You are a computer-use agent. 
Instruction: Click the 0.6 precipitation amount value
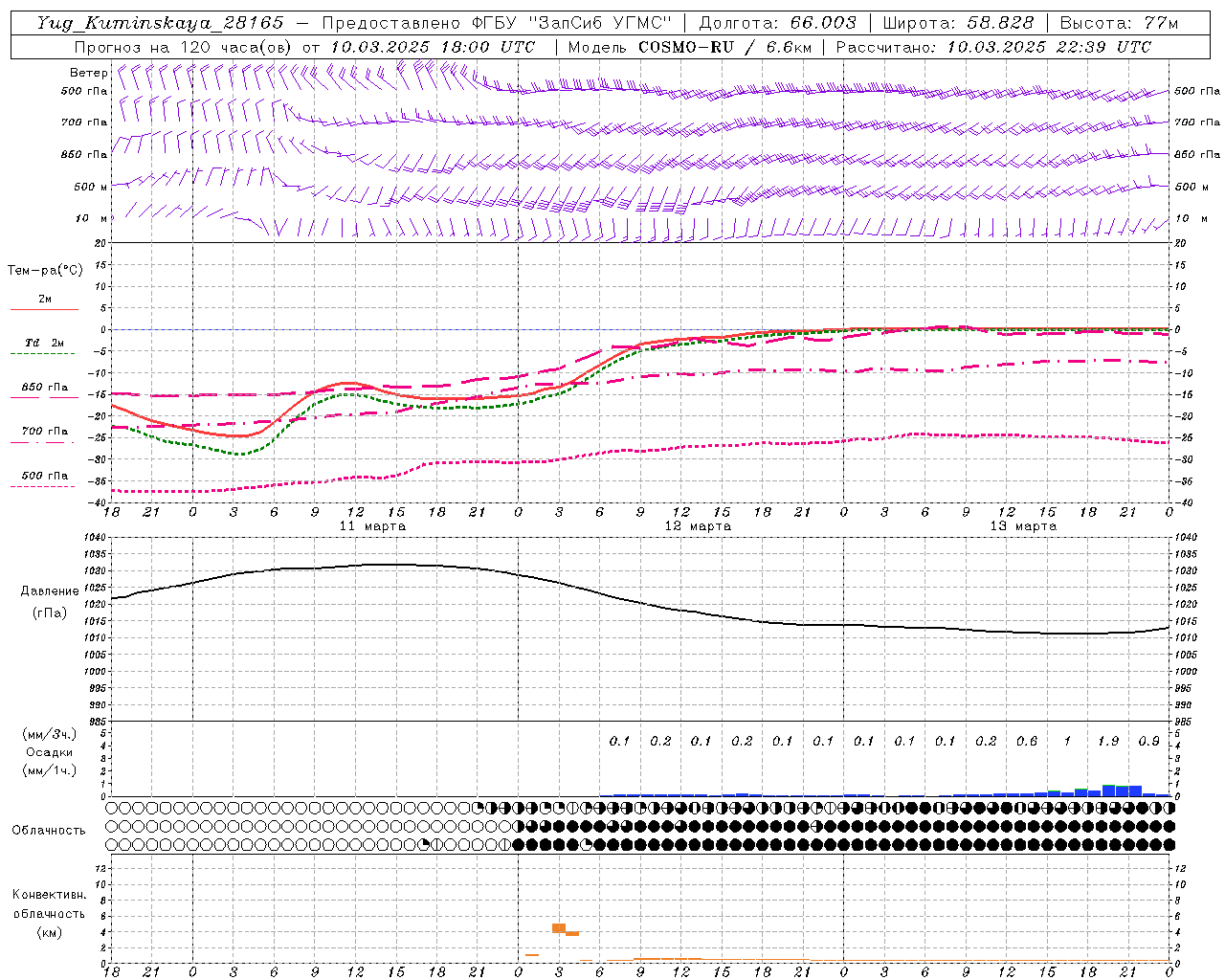1027,741
